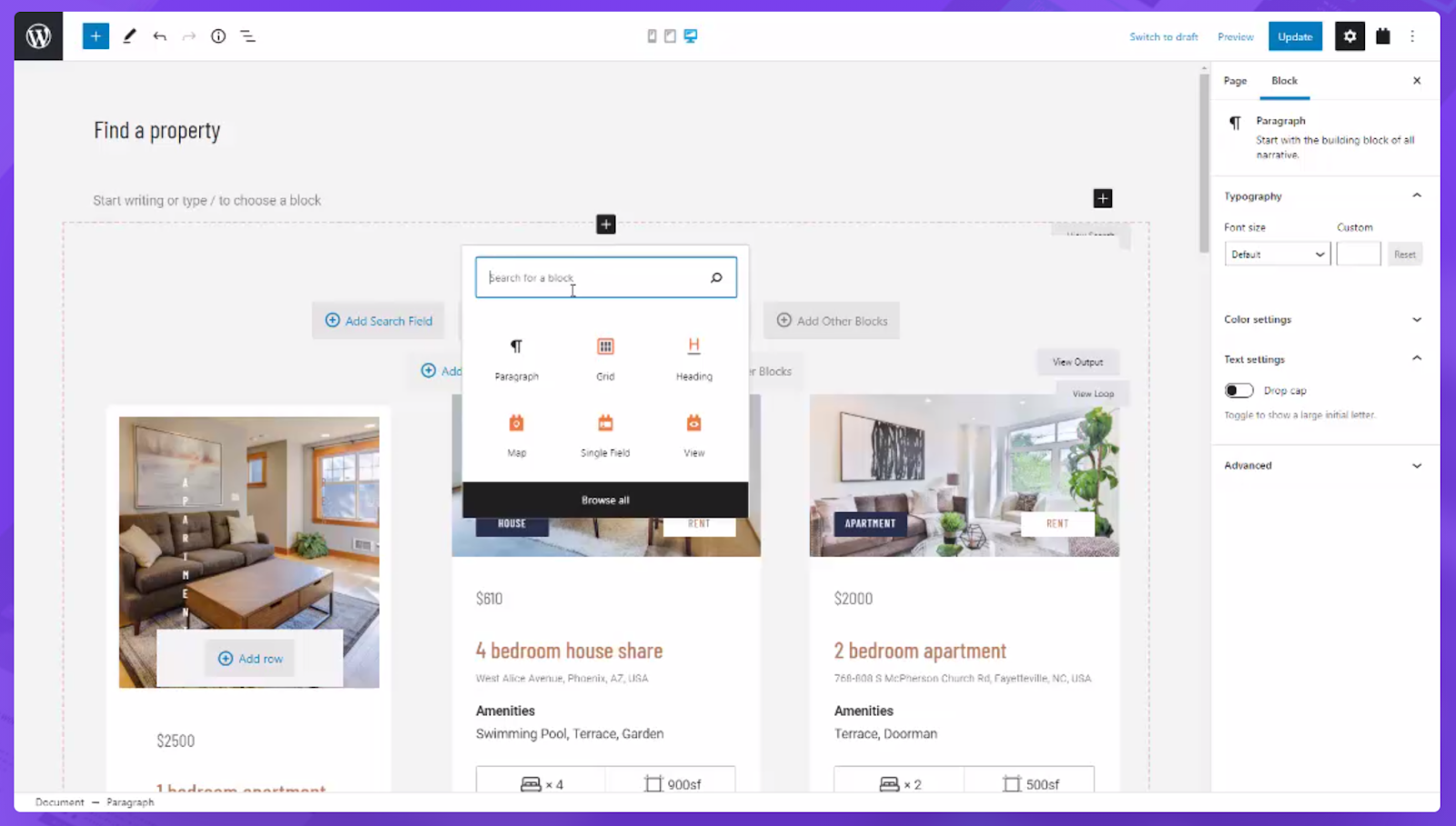Select the Tools pencil icon

coord(129,36)
